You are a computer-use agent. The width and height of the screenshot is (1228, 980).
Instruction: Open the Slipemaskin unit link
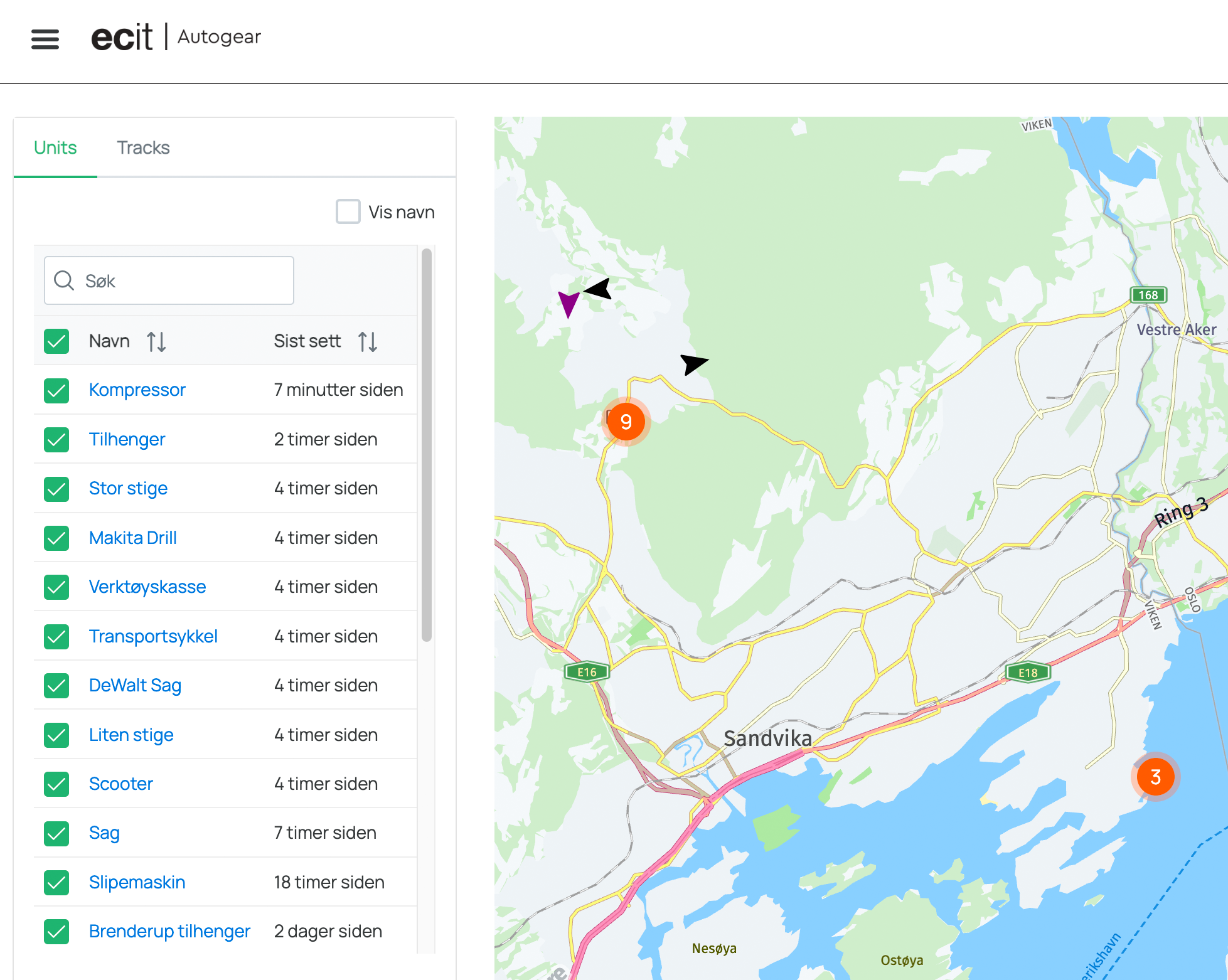coord(137,882)
